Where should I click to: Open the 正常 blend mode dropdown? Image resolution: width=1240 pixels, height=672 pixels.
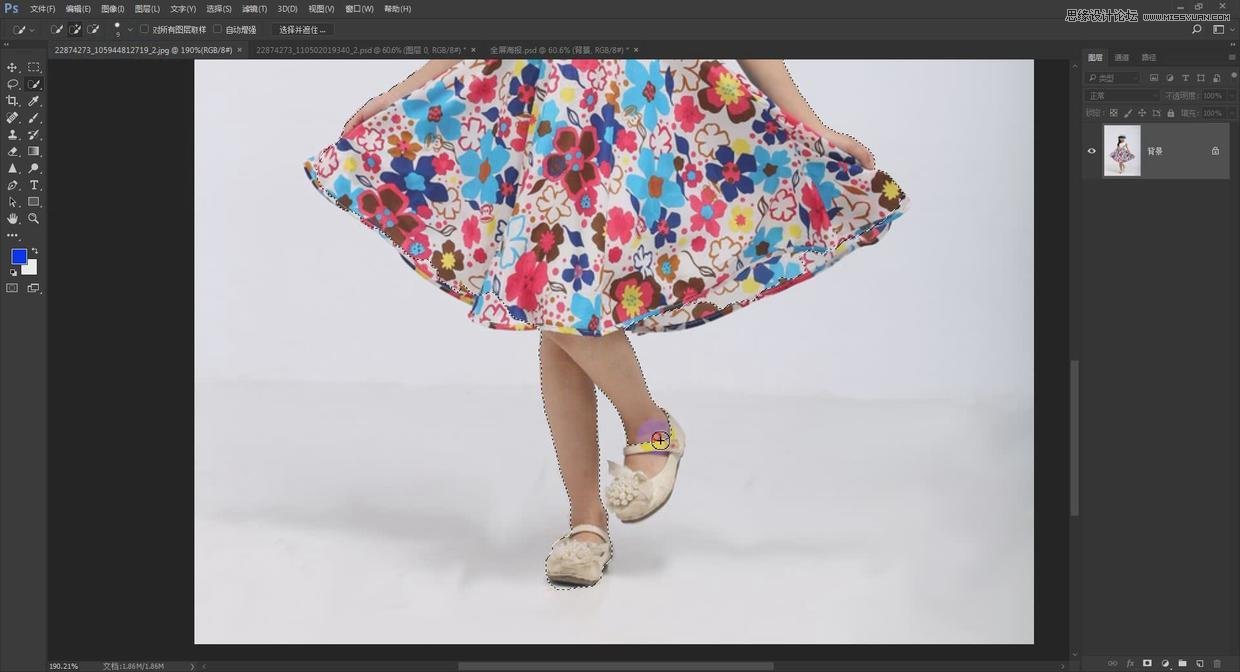[1121, 96]
